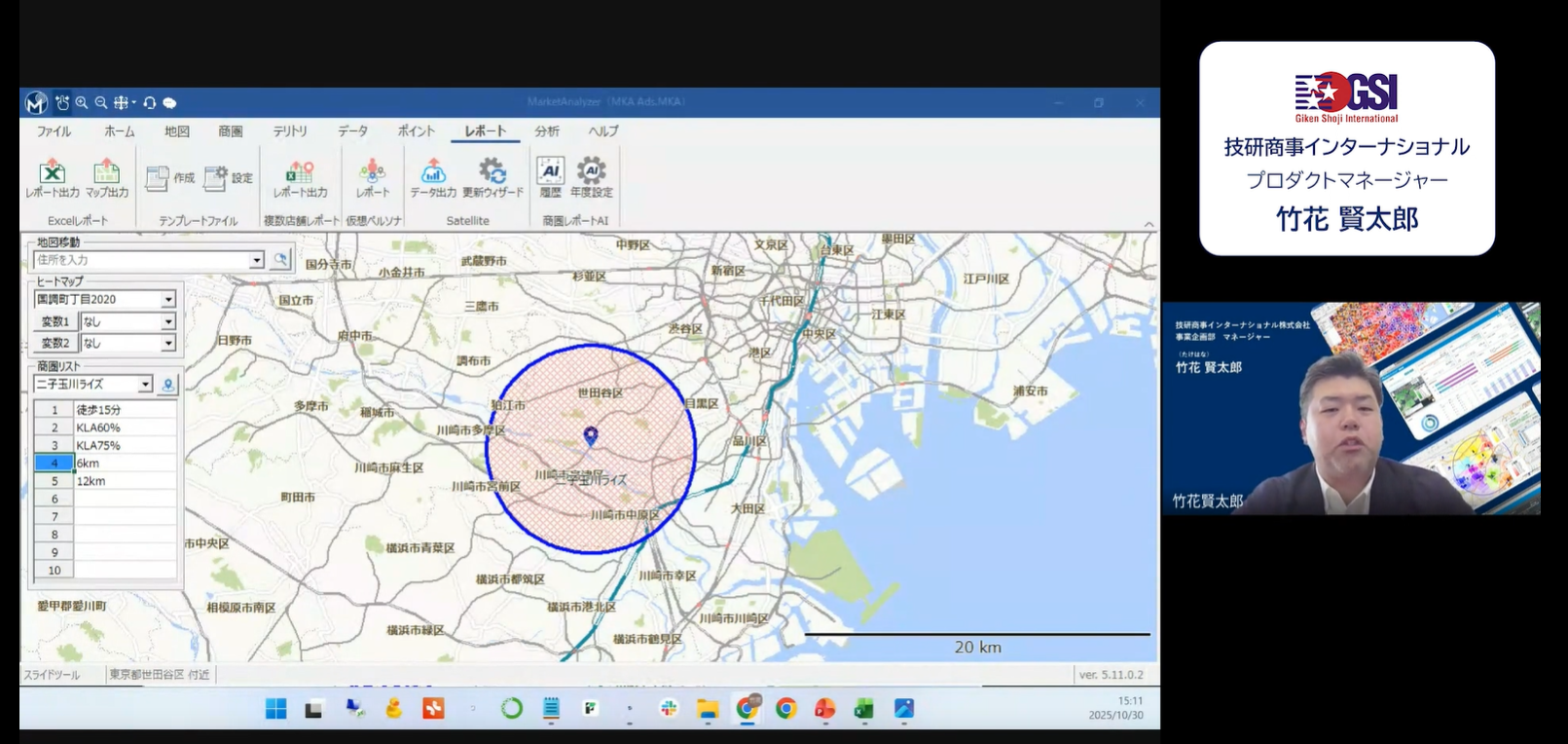This screenshot has height=744, width=1568.
Task: Click the zoom out magnifier icon
Action: (100, 102)
